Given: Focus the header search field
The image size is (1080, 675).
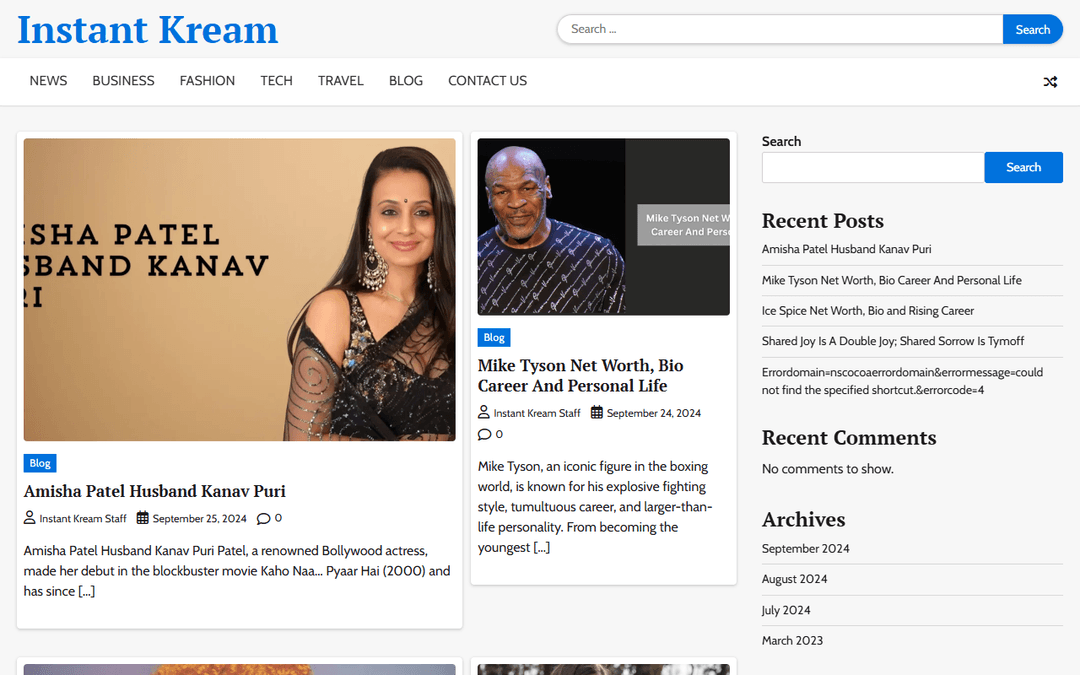Looking at the screenshot, I should pos(780,29).
